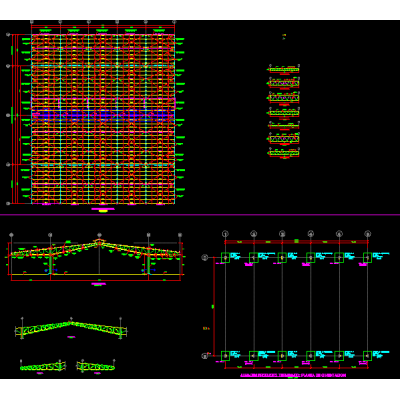Viewport: 400px width, 400px height.
Task: Select the bottom-right green footing square in the foundation plan
Action: pos(367,356)
